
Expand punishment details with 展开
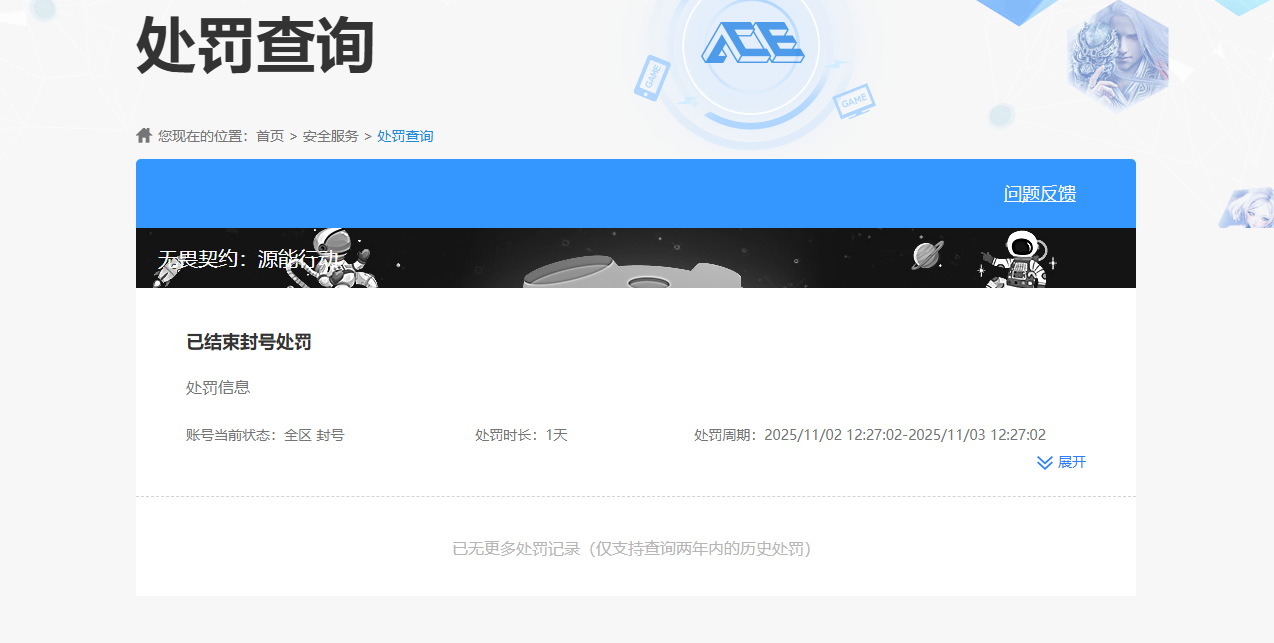(x=1072, y=462)
